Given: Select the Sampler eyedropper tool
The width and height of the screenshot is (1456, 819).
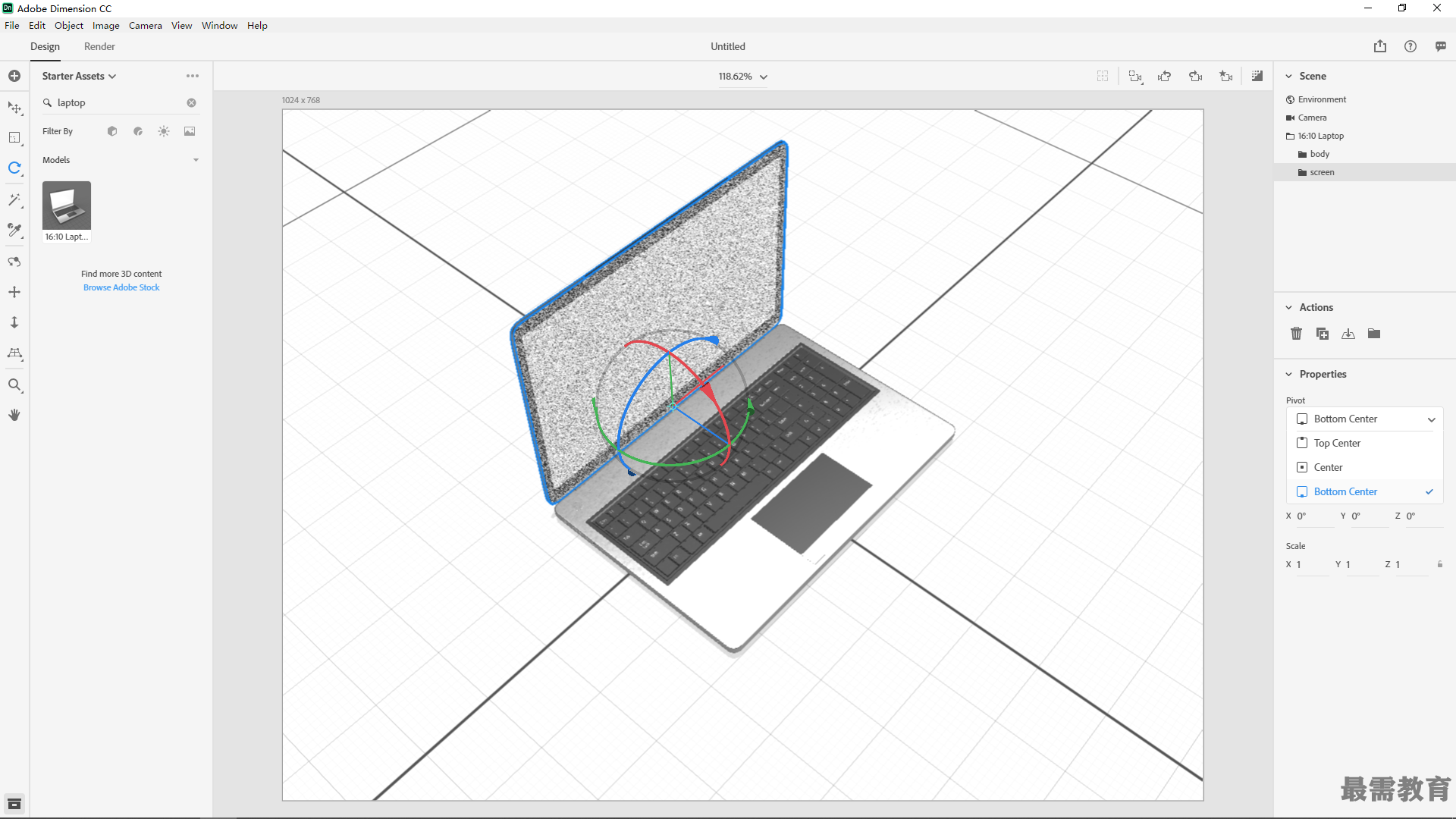Looking at the screenshot, I should [14, 230].
